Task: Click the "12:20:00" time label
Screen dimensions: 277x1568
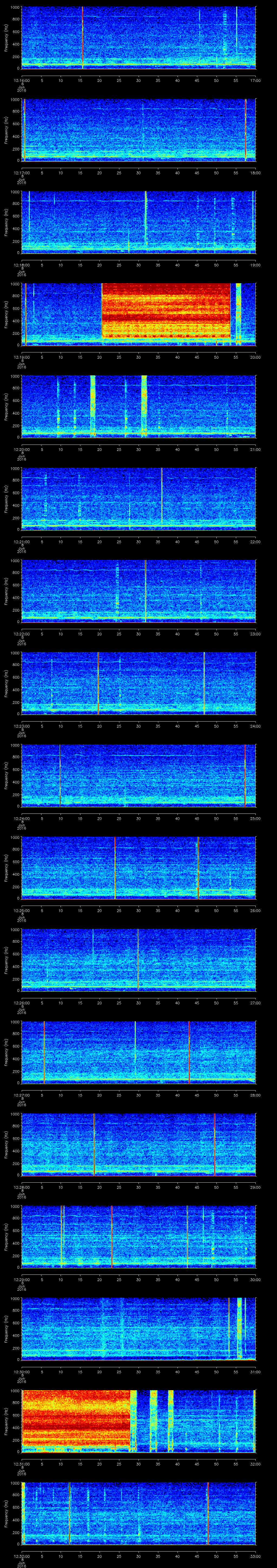Action: 21,449
